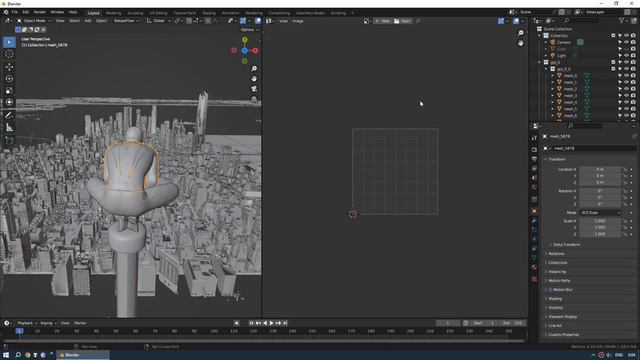This screenshot has width=640, height=360.
Task: Toggle render camera icon for Collection
Action: (633, 36)
